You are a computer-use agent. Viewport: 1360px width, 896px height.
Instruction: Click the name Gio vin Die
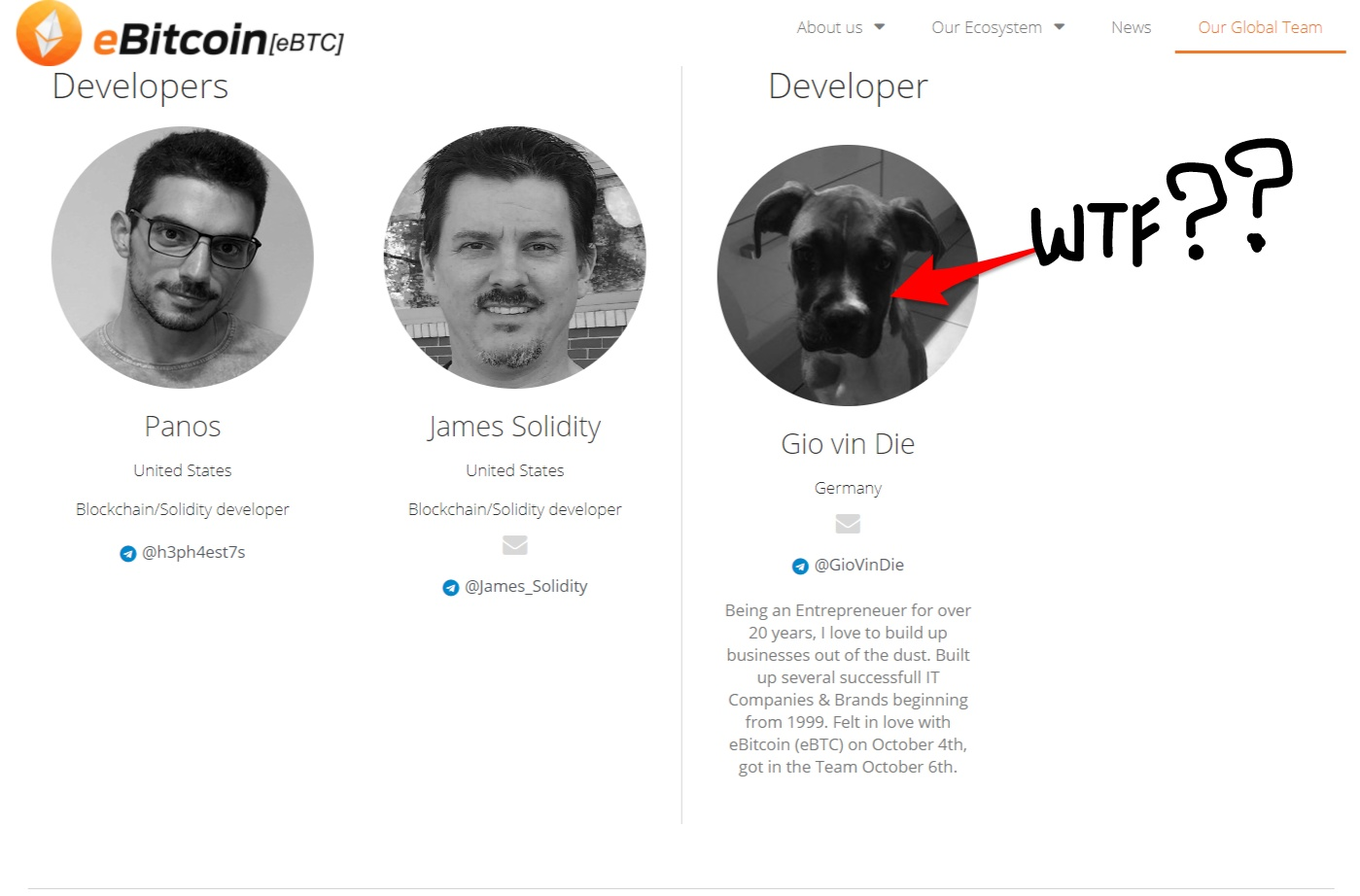click(848, 444)
